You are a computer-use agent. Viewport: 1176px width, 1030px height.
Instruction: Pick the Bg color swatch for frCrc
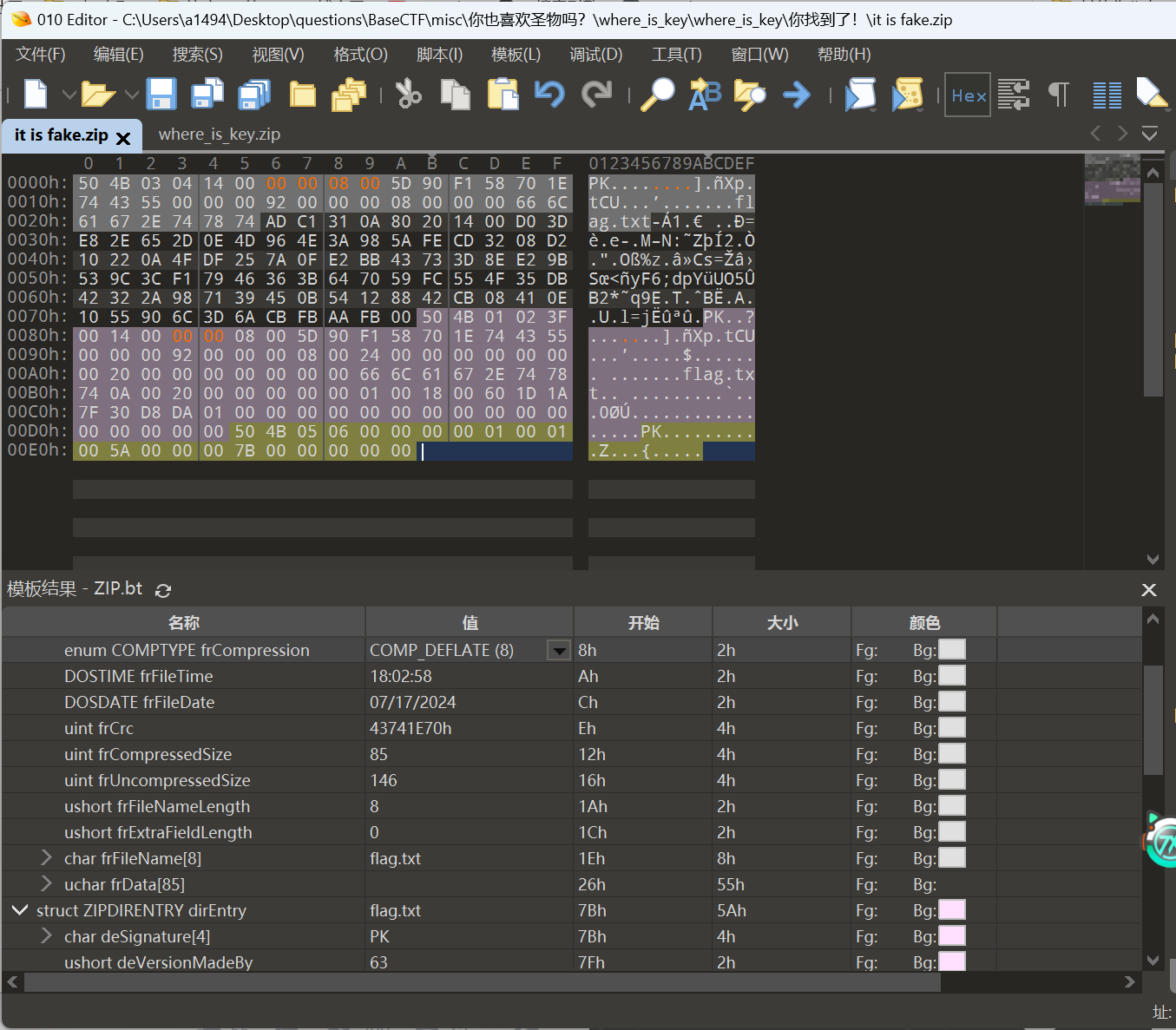952,728
